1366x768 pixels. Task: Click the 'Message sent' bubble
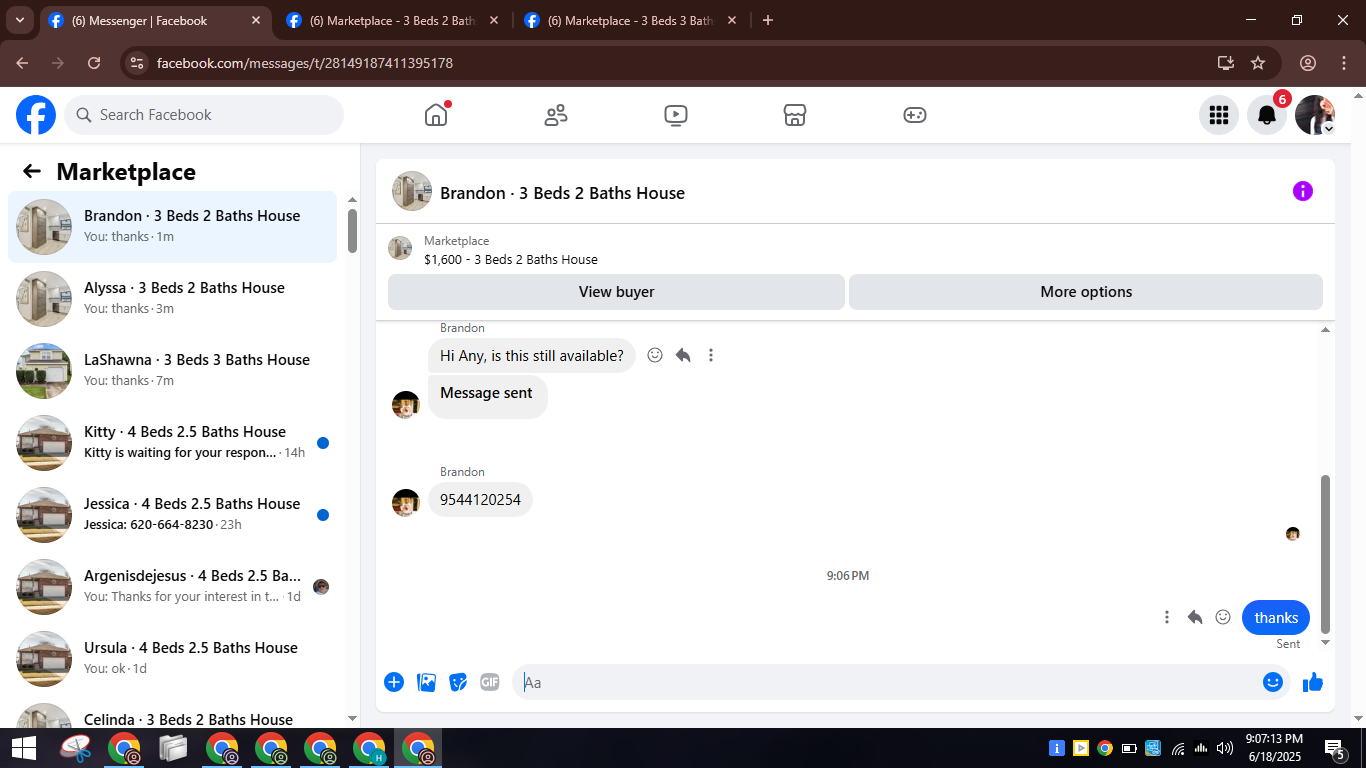pyautogui.click(x=488, y=396)
